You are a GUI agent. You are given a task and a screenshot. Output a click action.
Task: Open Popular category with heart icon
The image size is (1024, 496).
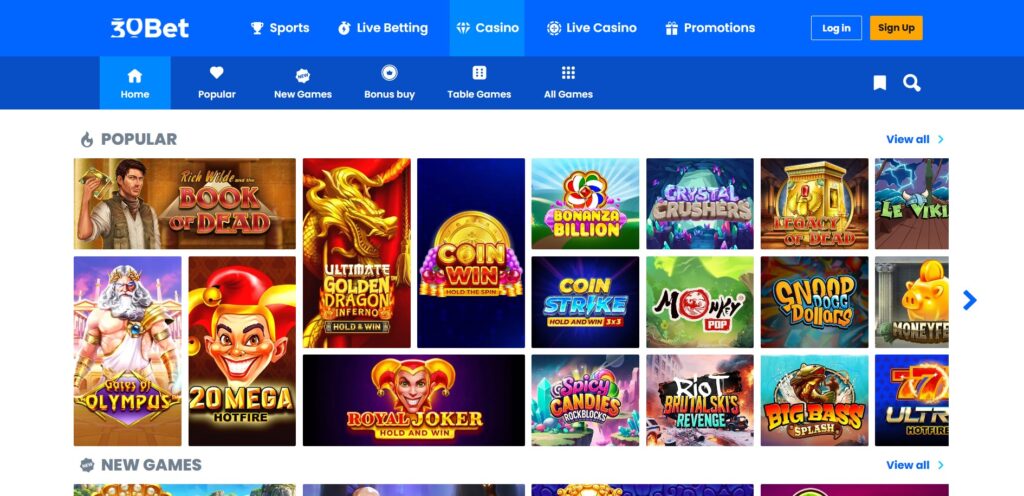(217, 72)
